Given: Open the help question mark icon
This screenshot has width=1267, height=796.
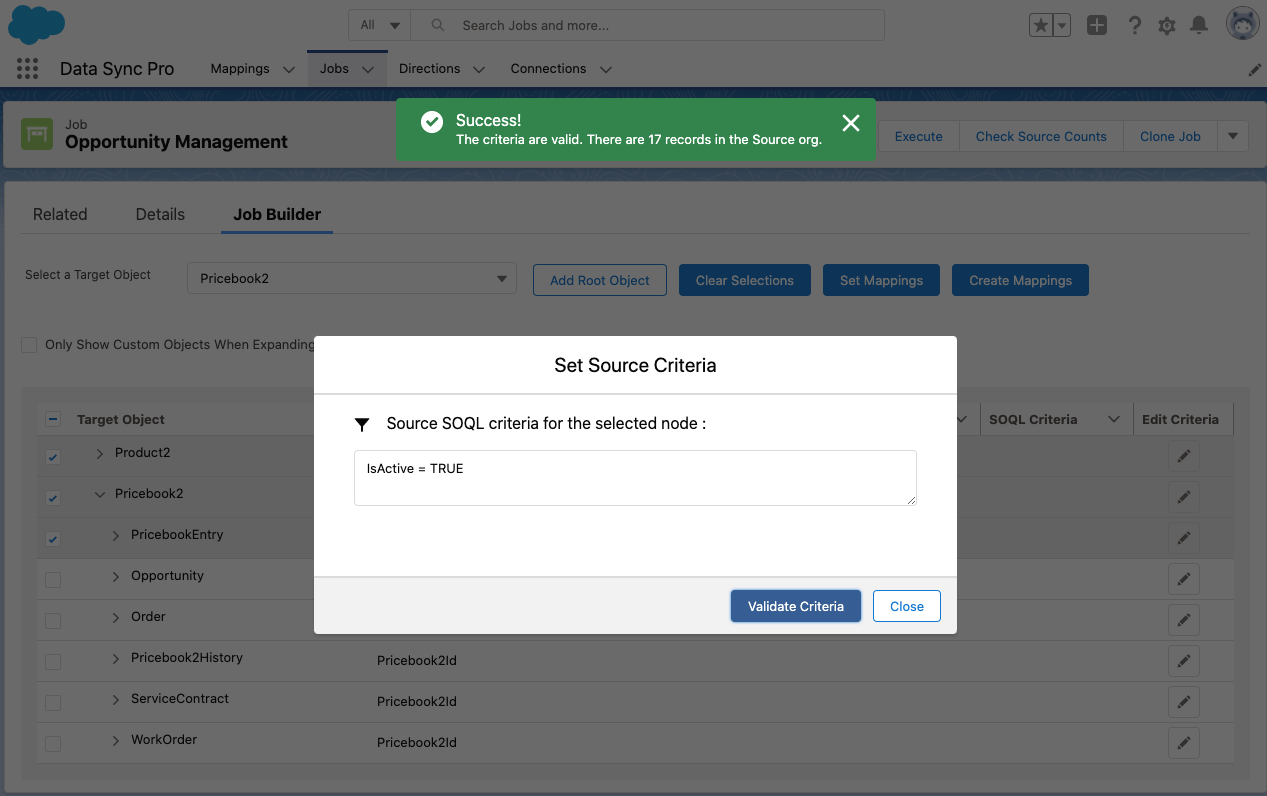Looking at the screenshot, I should 1135,26.
